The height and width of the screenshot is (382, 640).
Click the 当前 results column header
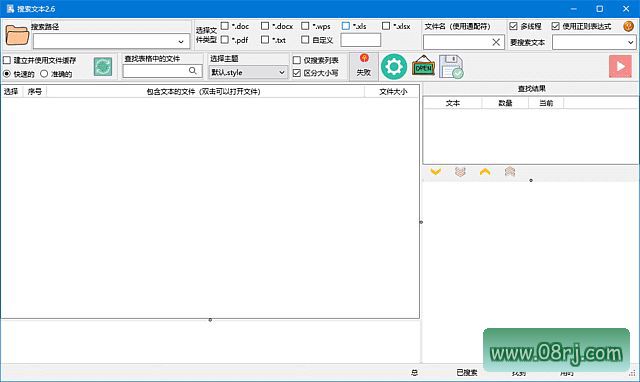pos(546,103)
